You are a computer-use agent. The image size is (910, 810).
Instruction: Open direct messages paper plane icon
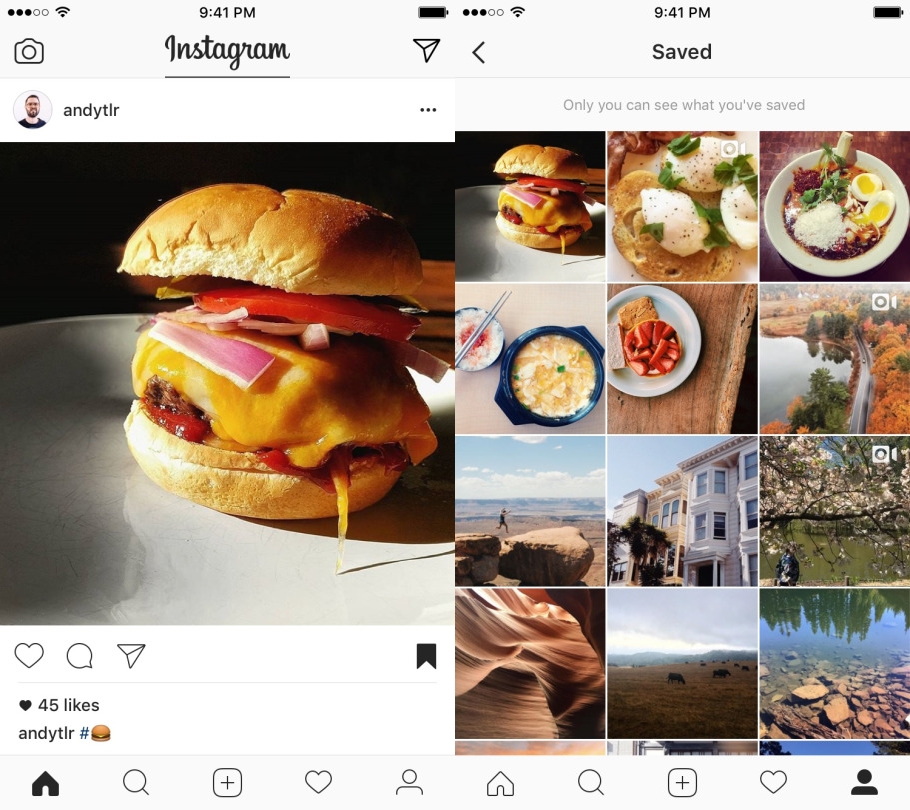[427, 50]
